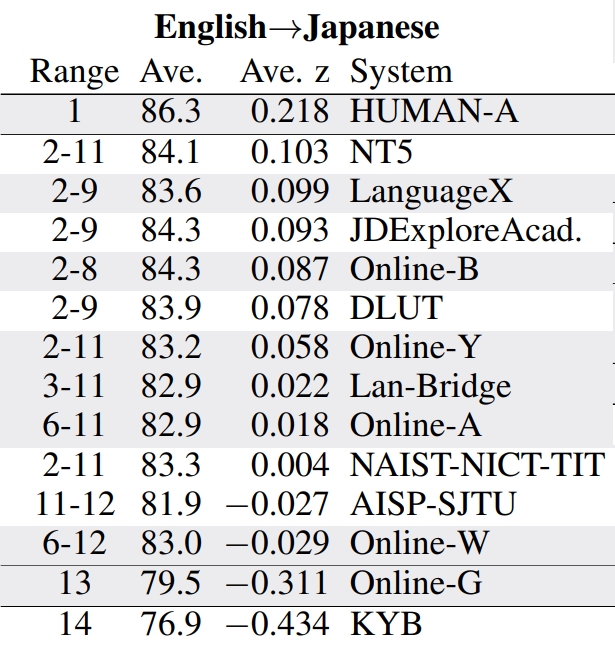Click the Ave. z column header
The image size is (615, 651).
284,71
